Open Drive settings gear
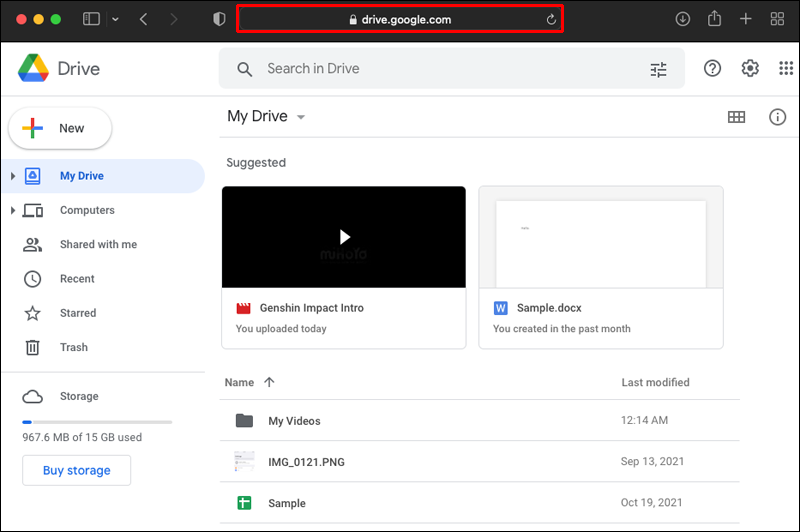The image size is (800, 532). click(x=750, y=68)
